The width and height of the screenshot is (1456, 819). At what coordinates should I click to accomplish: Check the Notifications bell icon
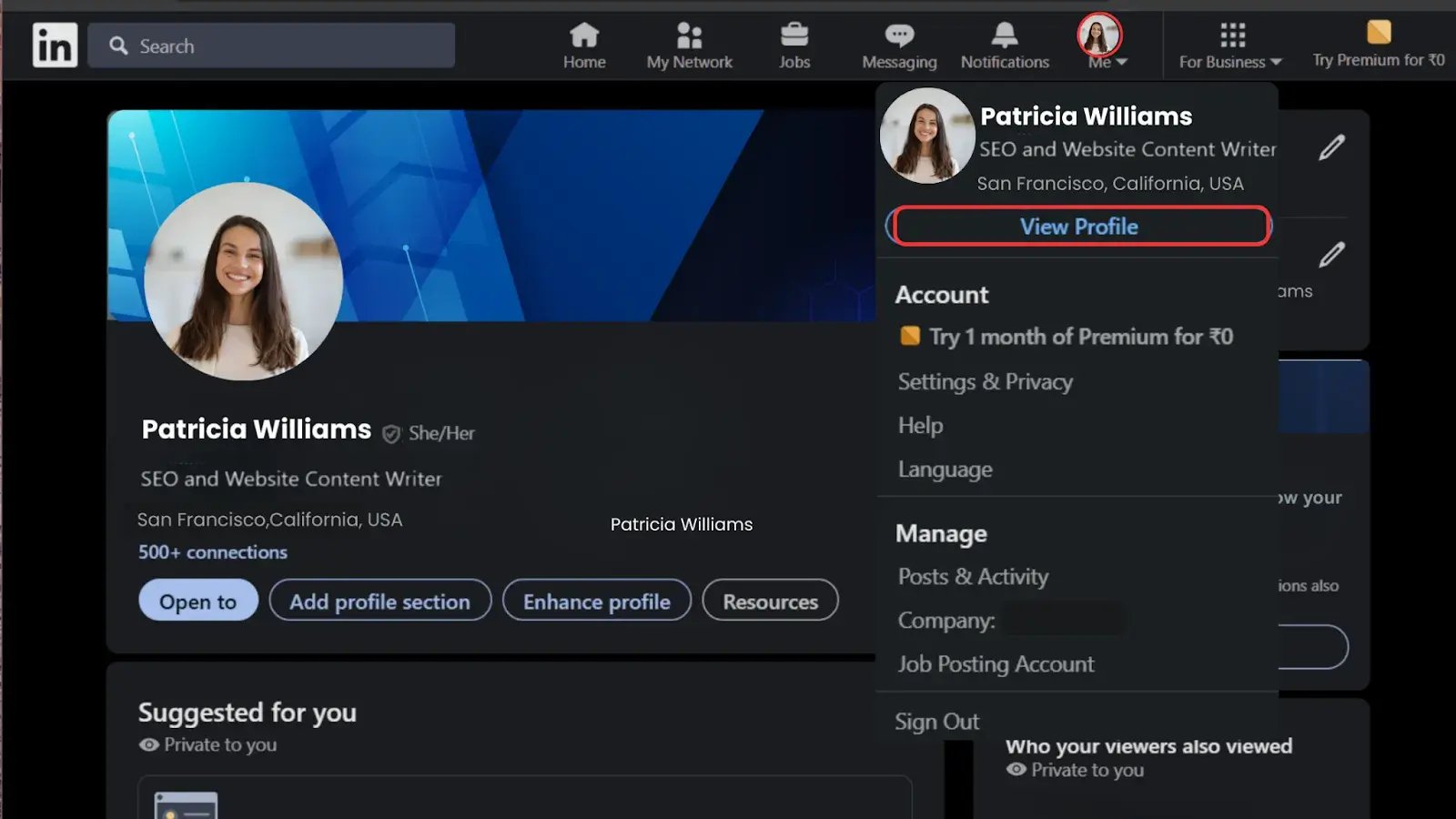(x=1004, y=35)
